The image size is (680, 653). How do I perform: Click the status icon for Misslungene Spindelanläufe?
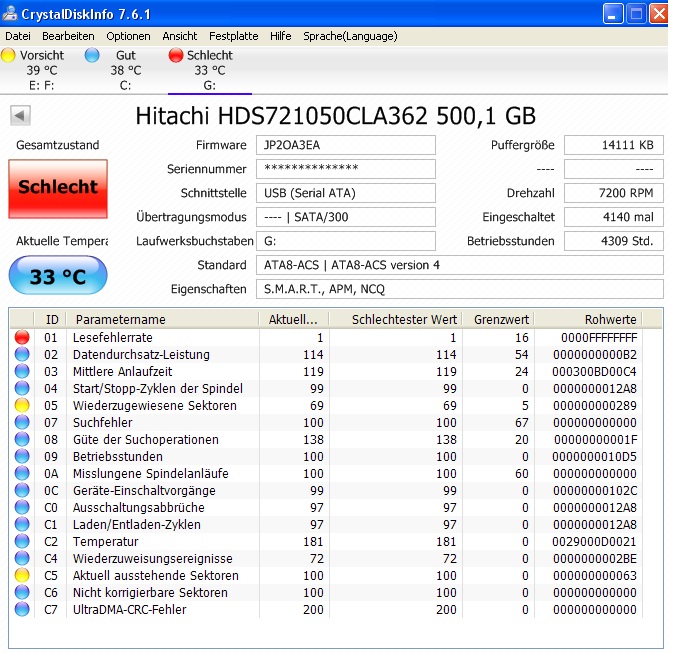(x=22, y=473)
